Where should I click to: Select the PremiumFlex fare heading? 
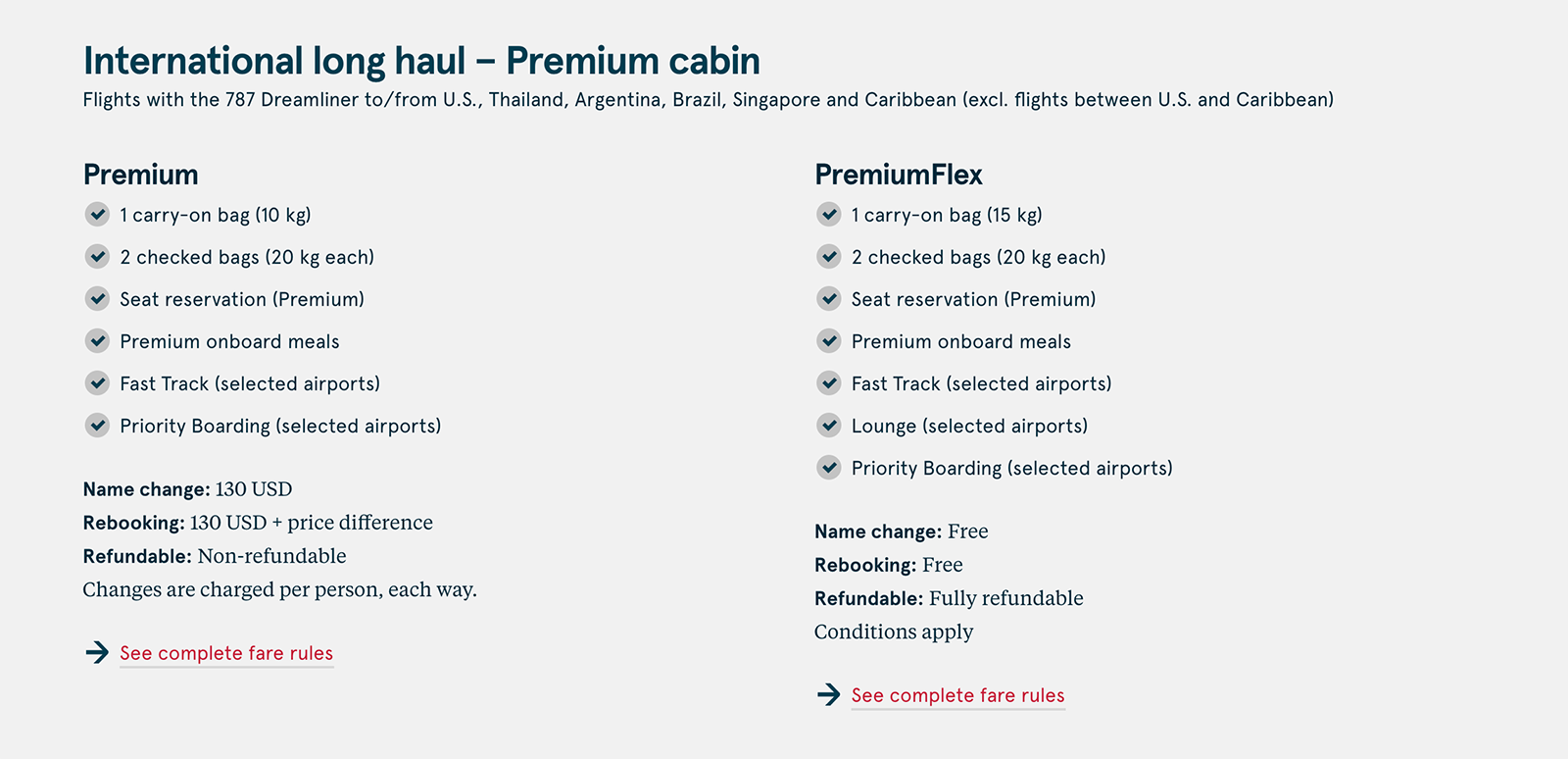pyautogui.click(x=898, y=174)
